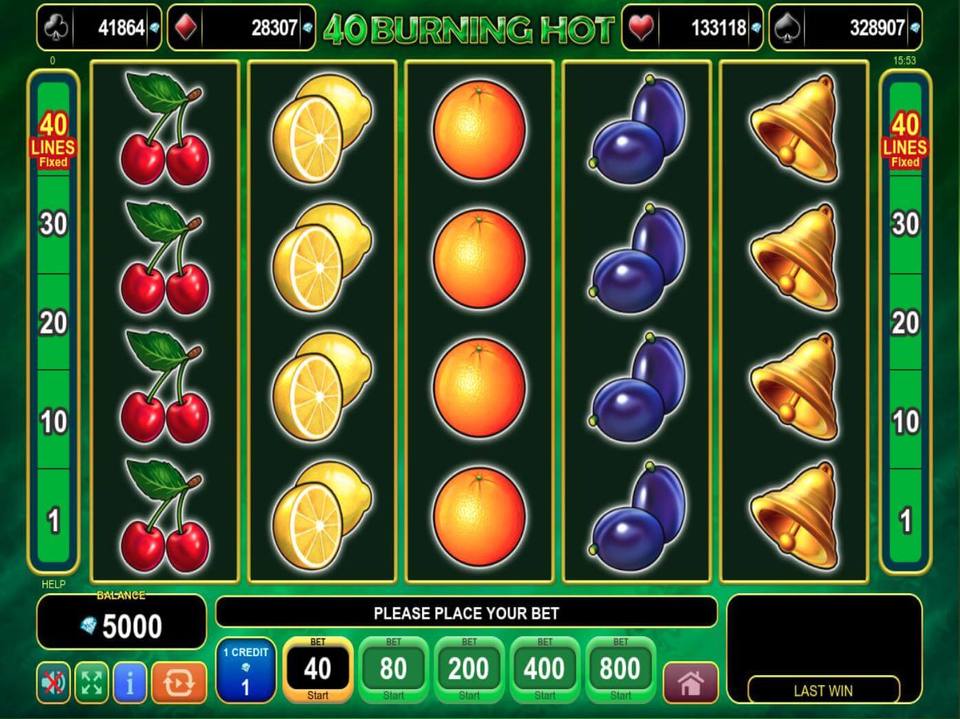Start spin with bet 200

(469, 669)
